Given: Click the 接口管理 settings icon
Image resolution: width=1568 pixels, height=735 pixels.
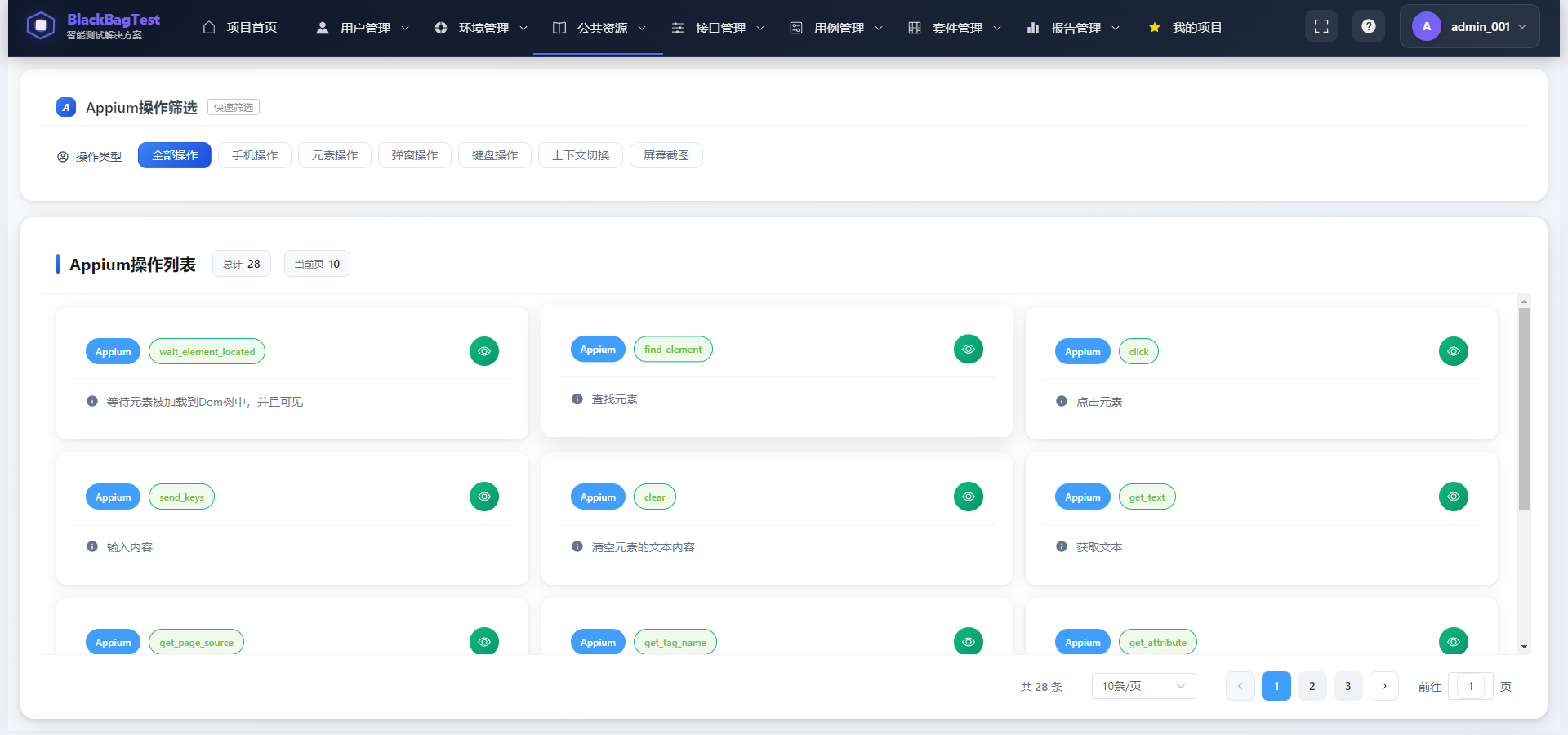Looking at the screenshot, I should click(x=677, y=27).
